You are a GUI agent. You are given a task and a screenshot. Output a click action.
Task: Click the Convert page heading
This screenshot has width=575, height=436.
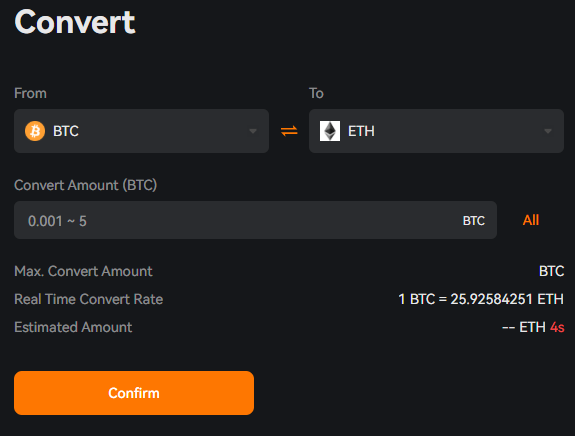coord(75,22)
